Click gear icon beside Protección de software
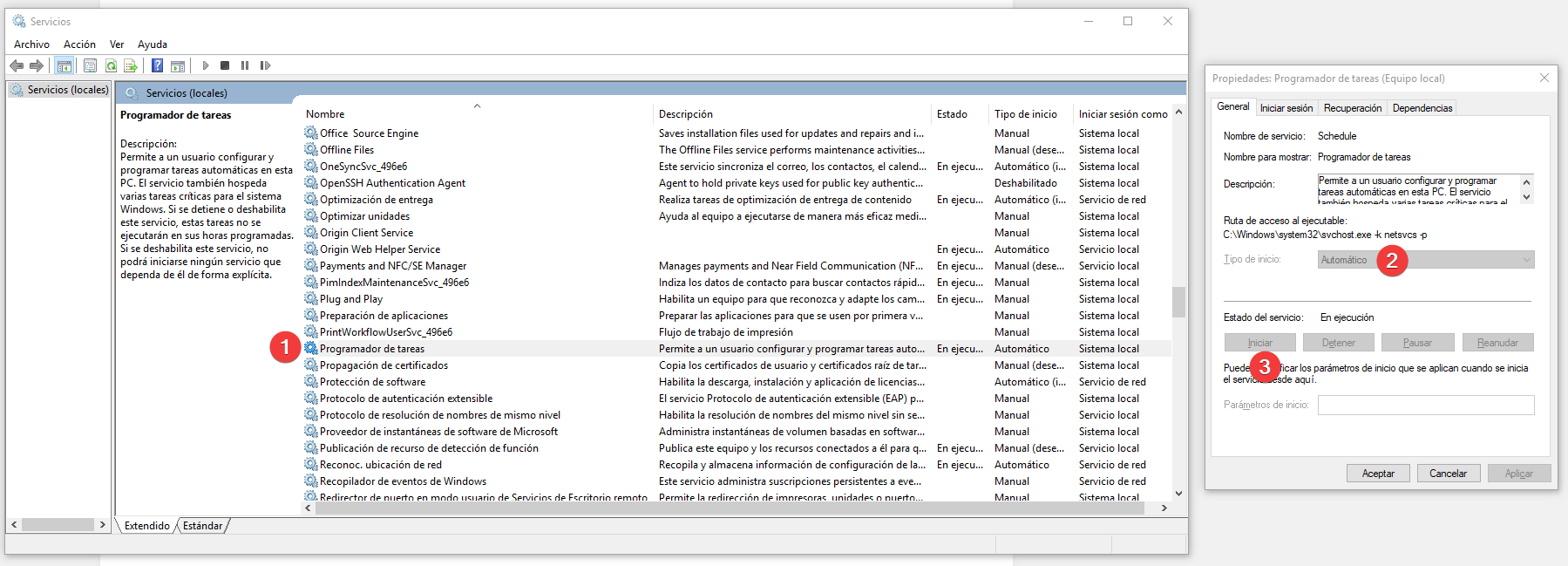 pos(311,381)
